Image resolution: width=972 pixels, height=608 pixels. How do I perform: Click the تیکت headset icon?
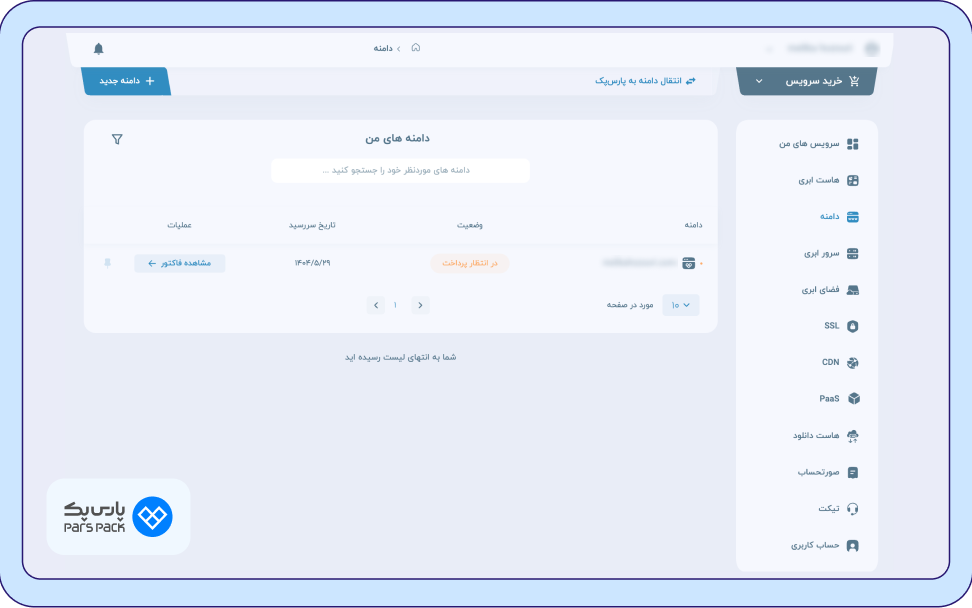(853, 509)
